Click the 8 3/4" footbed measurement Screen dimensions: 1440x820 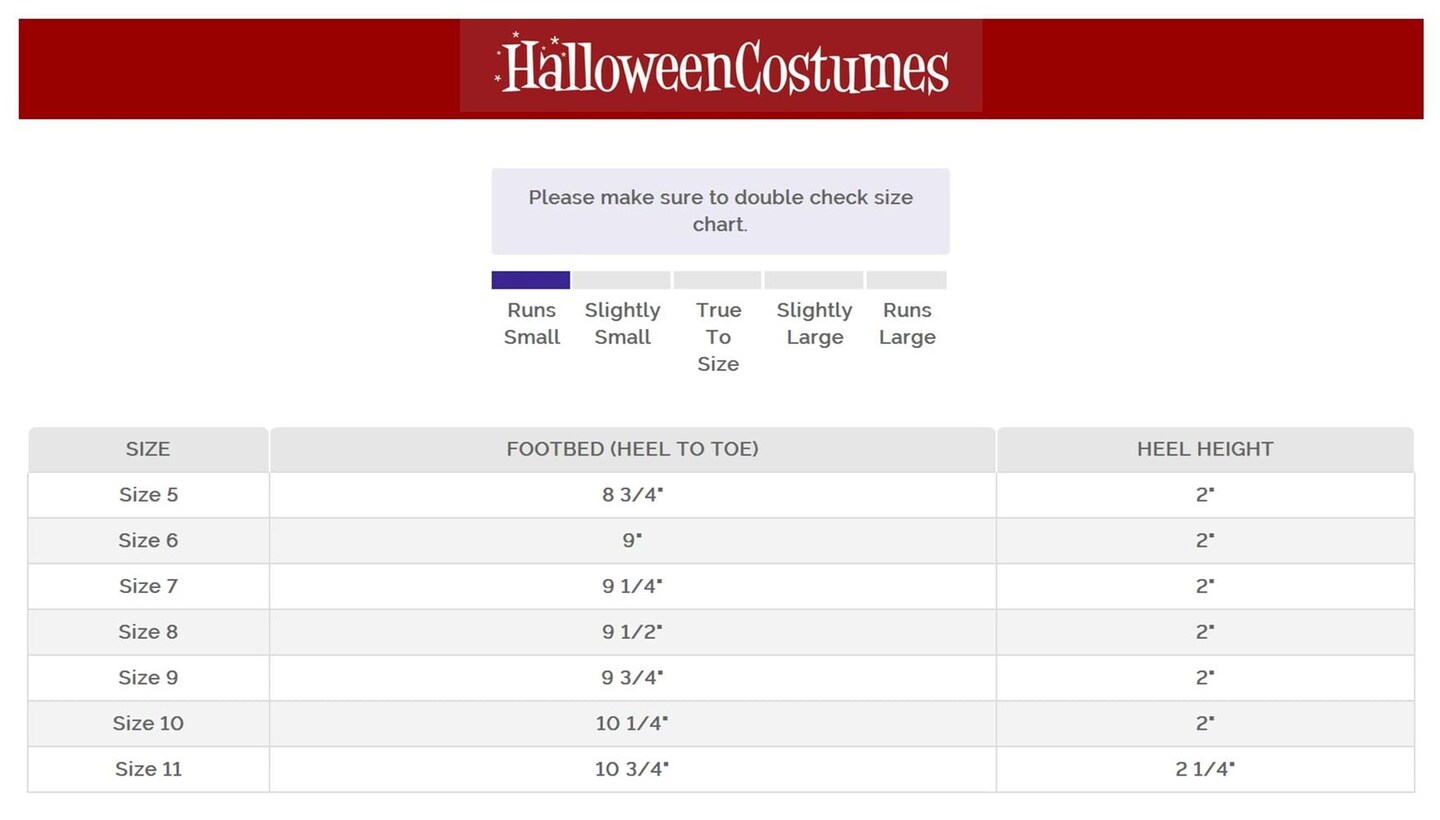point(632,495)
